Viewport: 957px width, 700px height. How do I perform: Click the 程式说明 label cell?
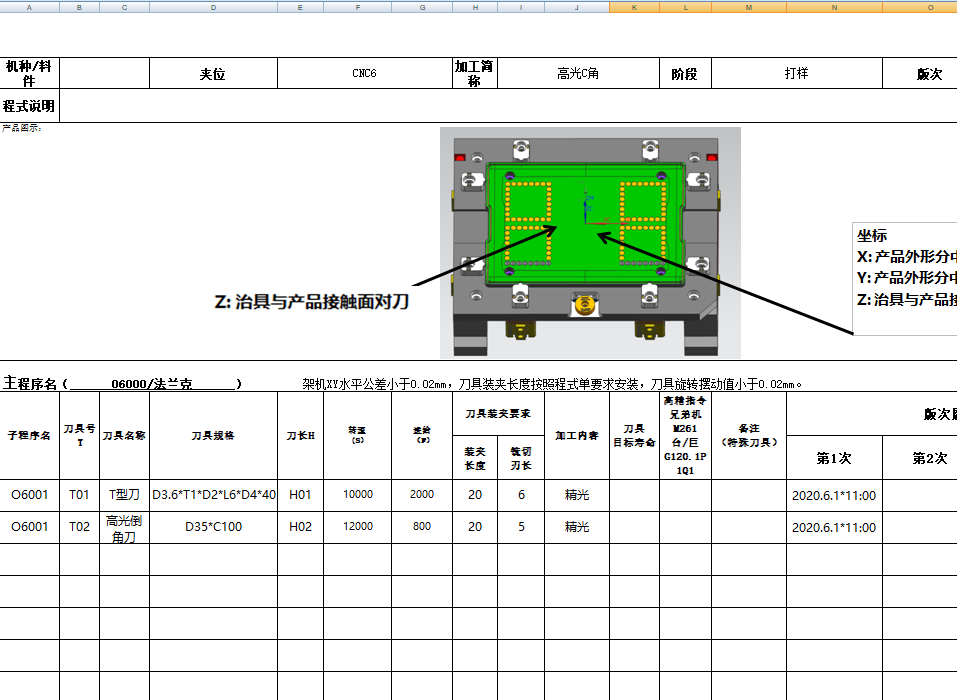coord(29,106)
